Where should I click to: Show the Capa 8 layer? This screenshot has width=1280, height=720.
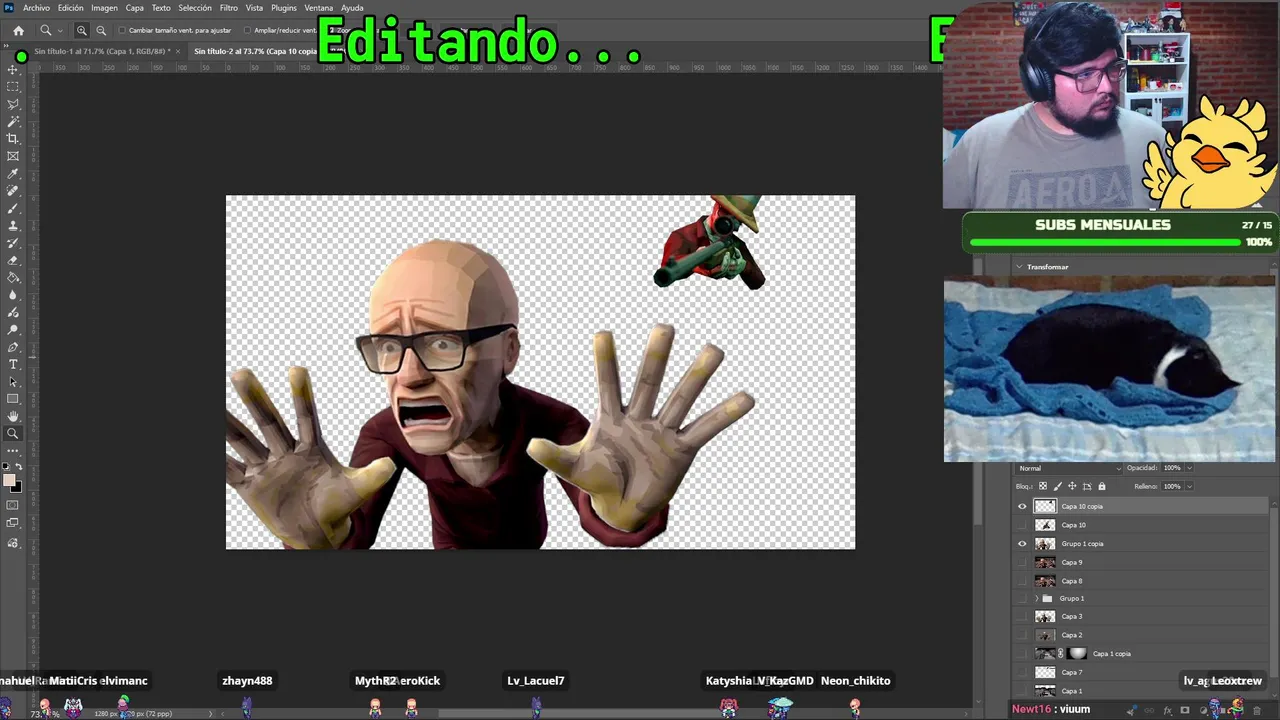click(1022, 581)
